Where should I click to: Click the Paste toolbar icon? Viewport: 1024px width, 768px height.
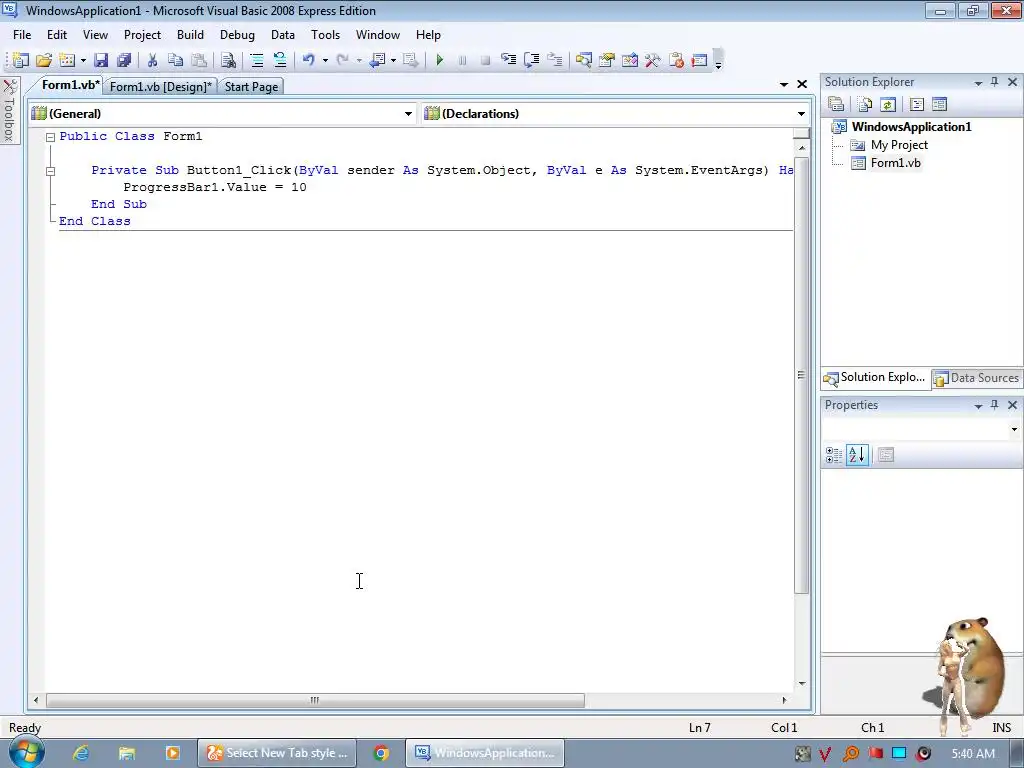point(199,60)
